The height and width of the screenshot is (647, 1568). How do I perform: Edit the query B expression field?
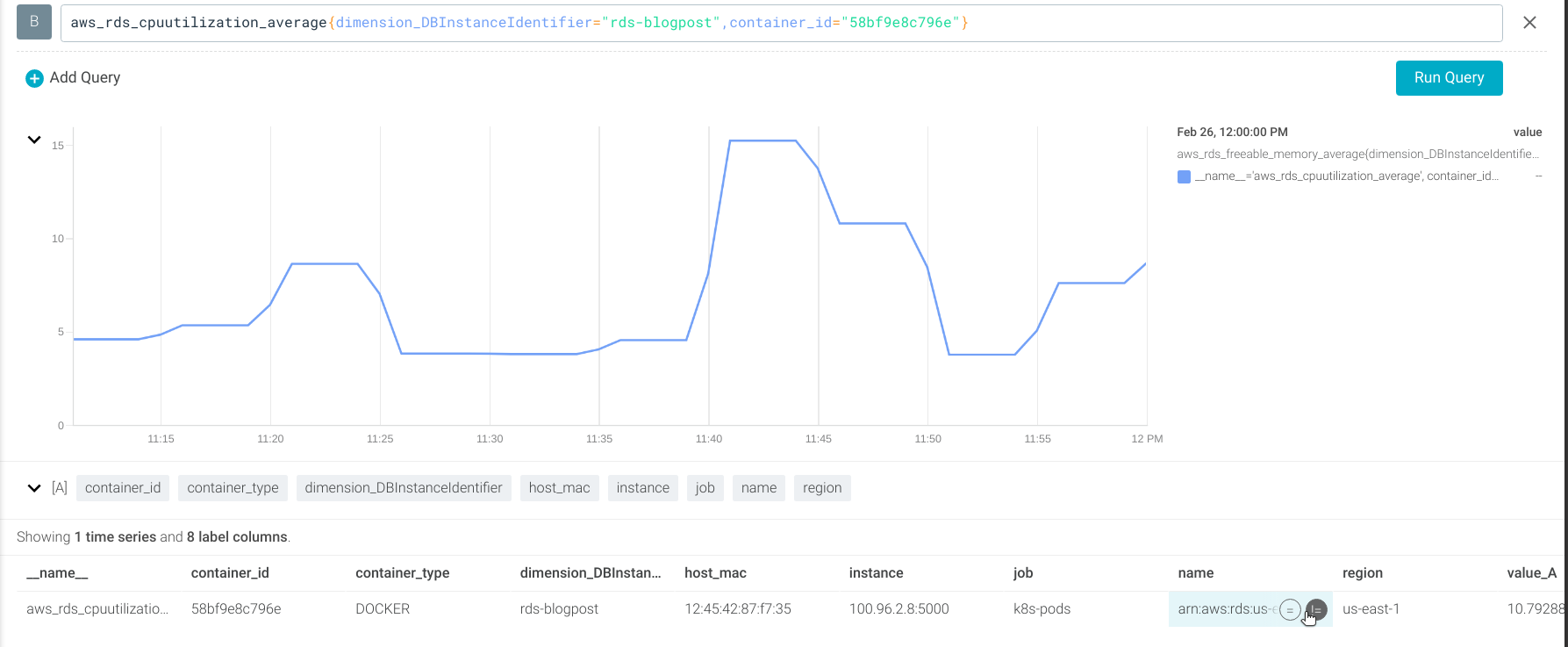point(781,23)
